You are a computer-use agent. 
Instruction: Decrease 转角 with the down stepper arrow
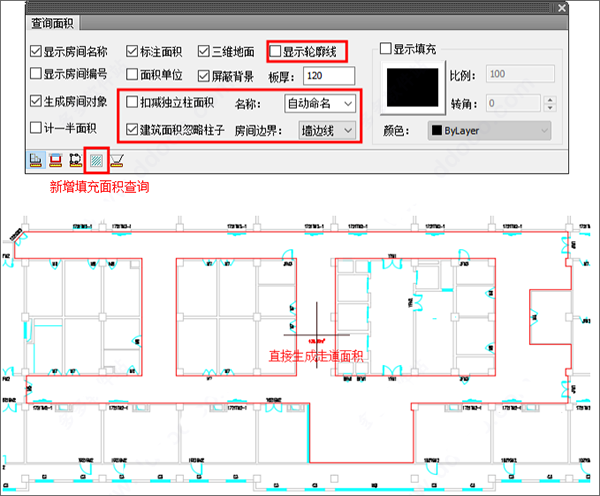[x=550, y=108]
